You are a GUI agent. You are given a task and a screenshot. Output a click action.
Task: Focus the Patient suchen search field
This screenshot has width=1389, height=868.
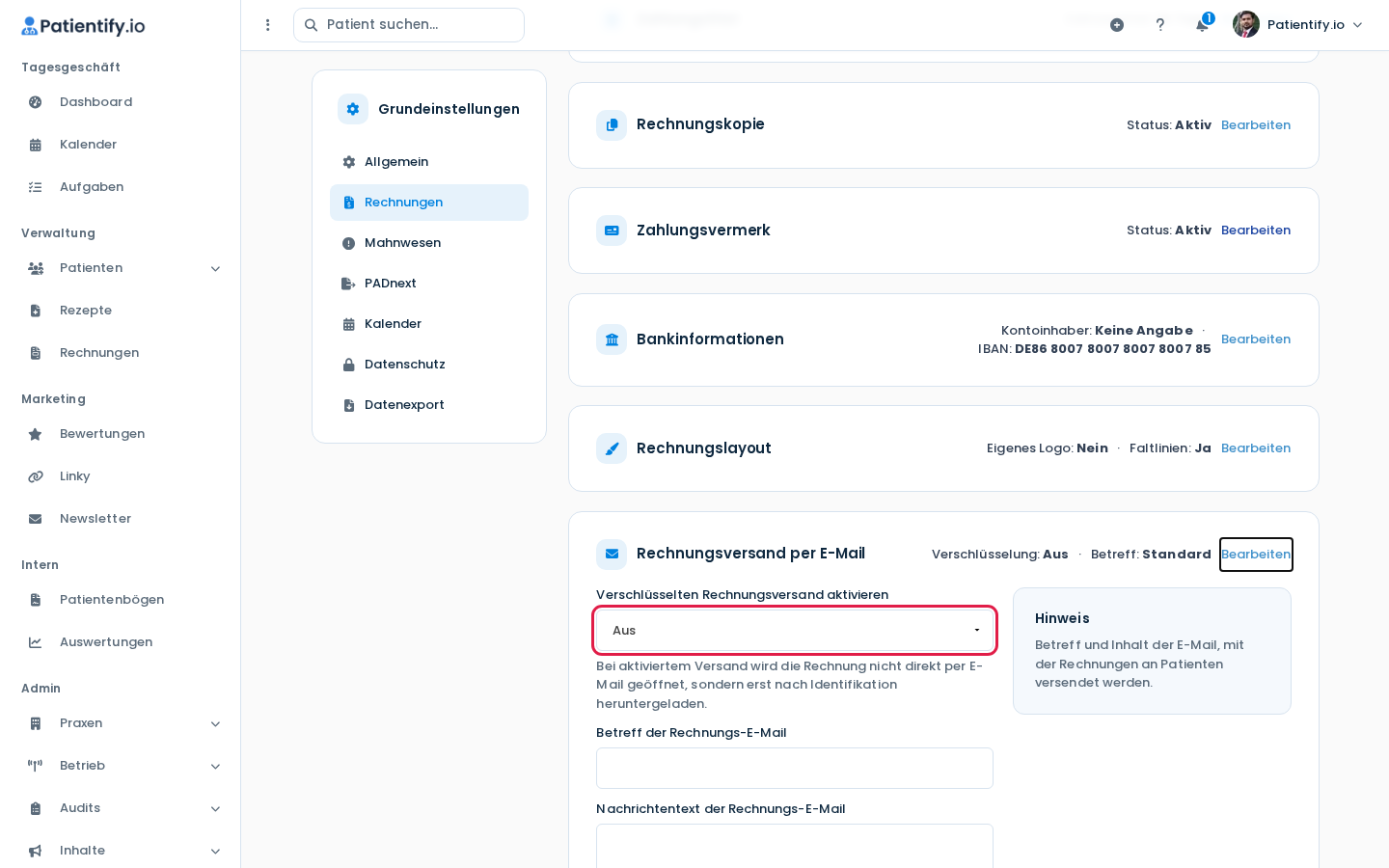[x=409, y=25]
